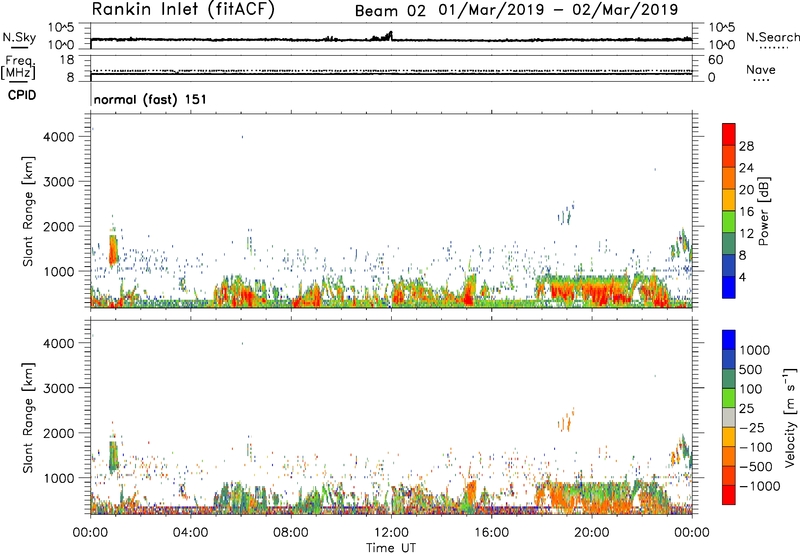
Task: Click the '10^5' left tick of noise panel
Action: [x=61, y=28]
